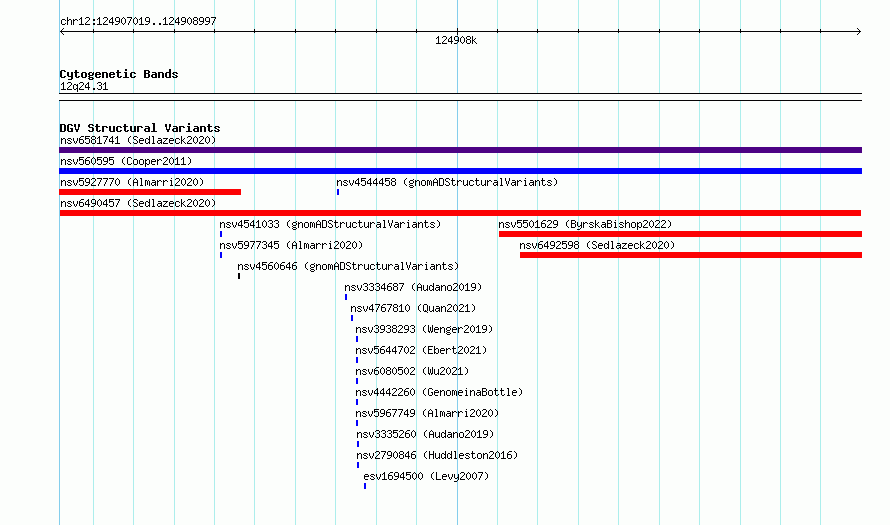Click the nsv4767810 (Quan2021) label
890x525 pixels.
pos(413,308)
